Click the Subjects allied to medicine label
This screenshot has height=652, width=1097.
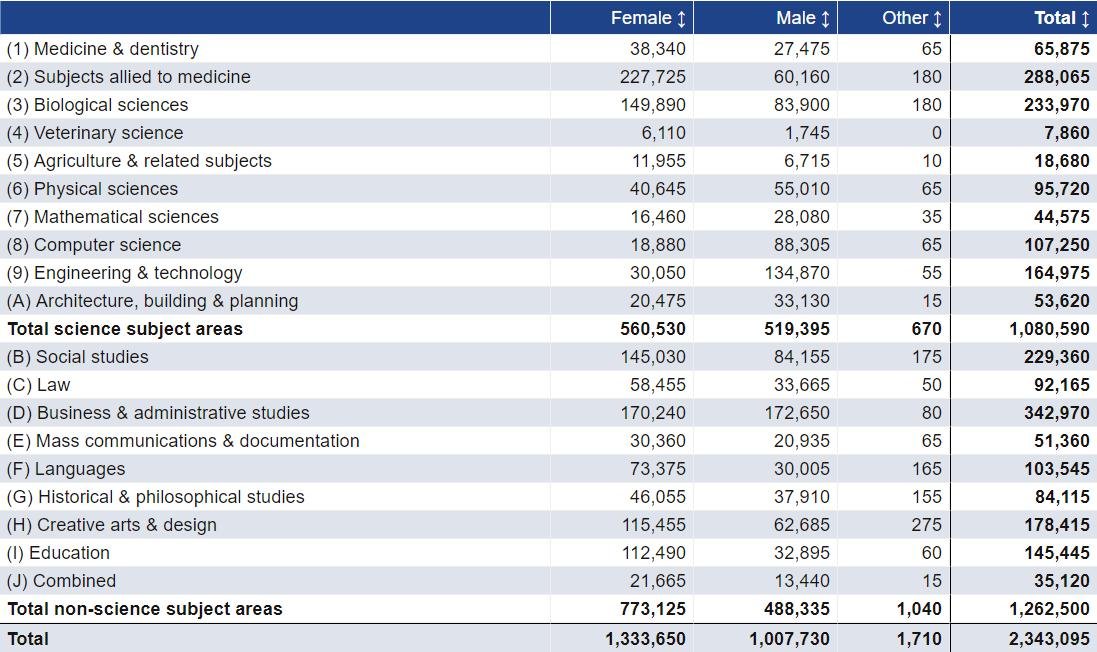(x=129, y=77)
